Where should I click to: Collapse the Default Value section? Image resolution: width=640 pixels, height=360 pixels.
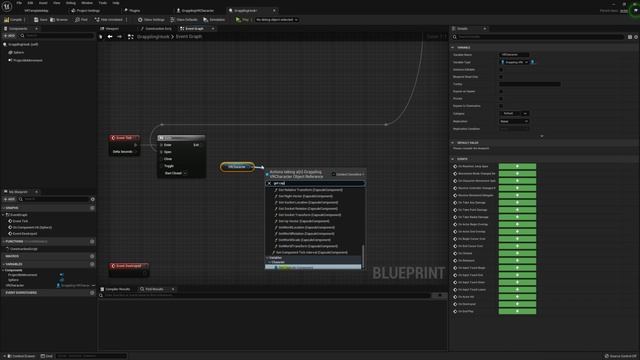453,143
